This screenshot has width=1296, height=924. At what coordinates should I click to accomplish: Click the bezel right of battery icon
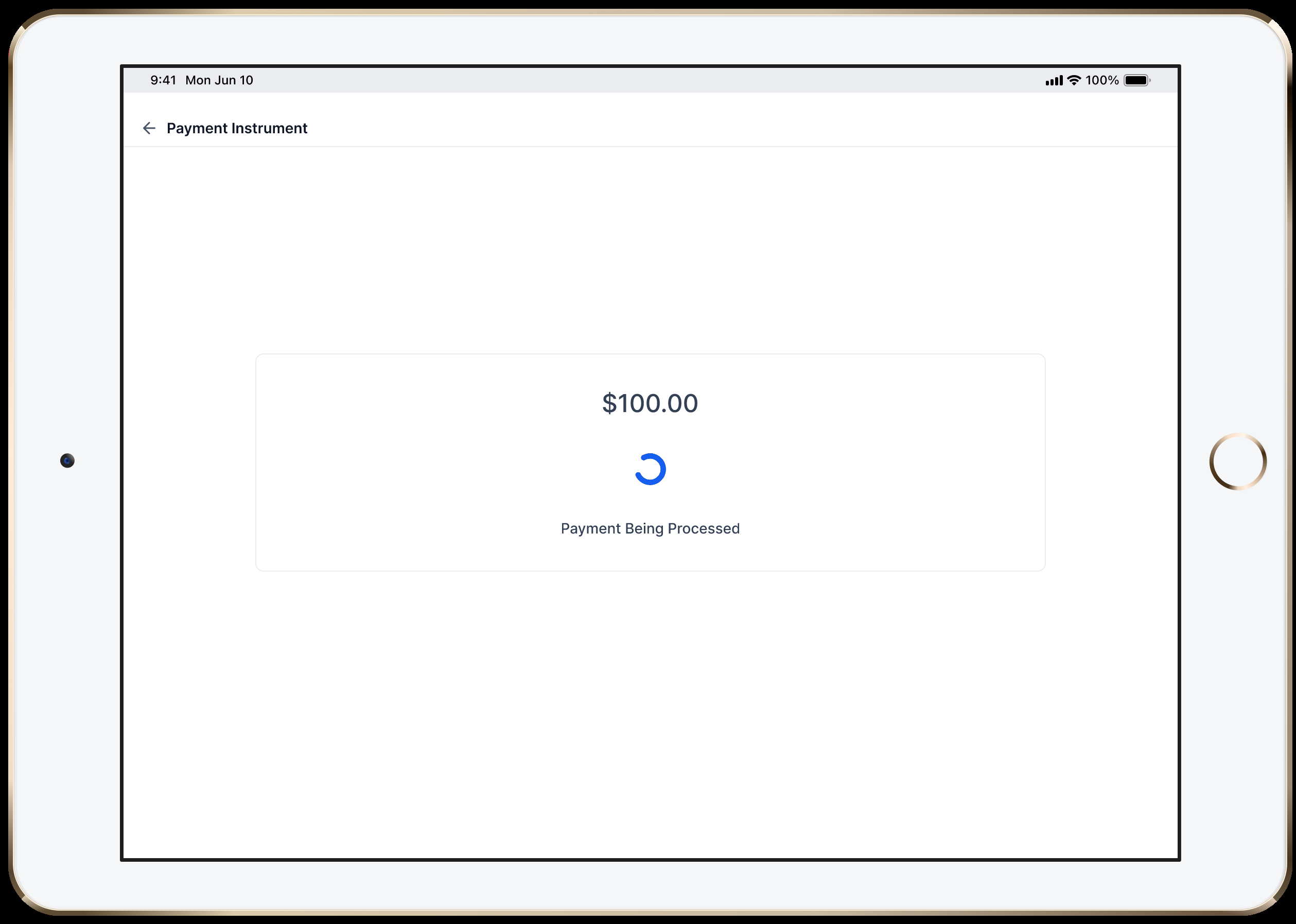tap(1230, 80)
